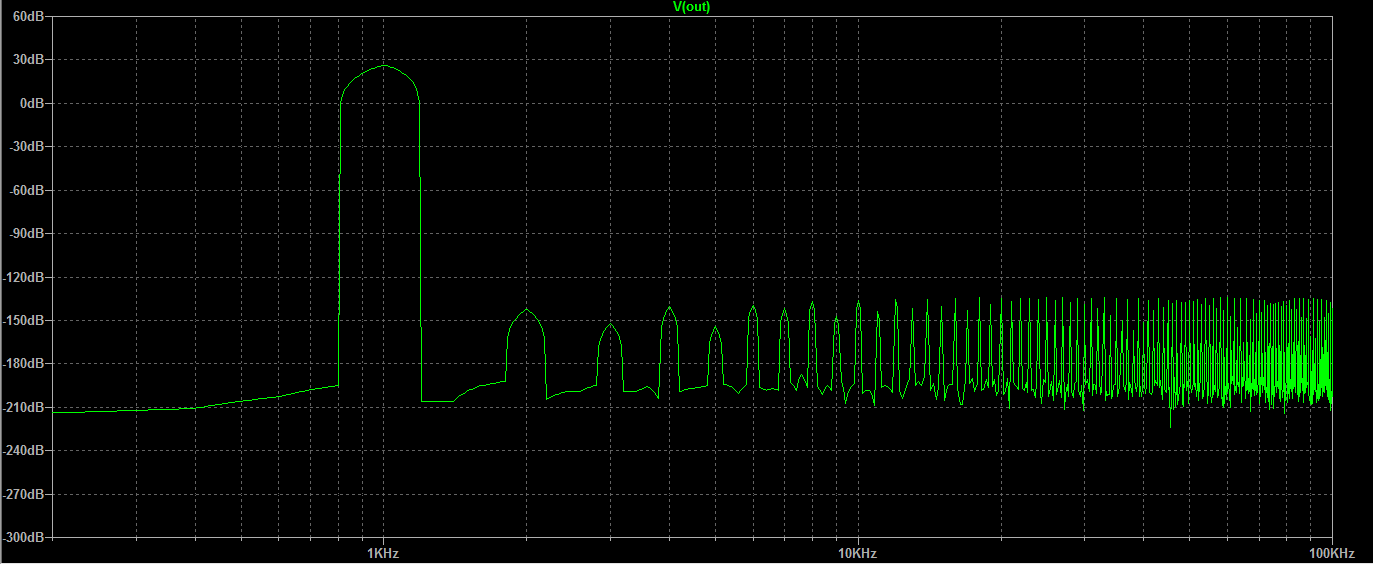The height and width of the screenshot is (564, 1373).
Task: Click the -240dB vertical axis label
Action: click(x=22, y=451)
